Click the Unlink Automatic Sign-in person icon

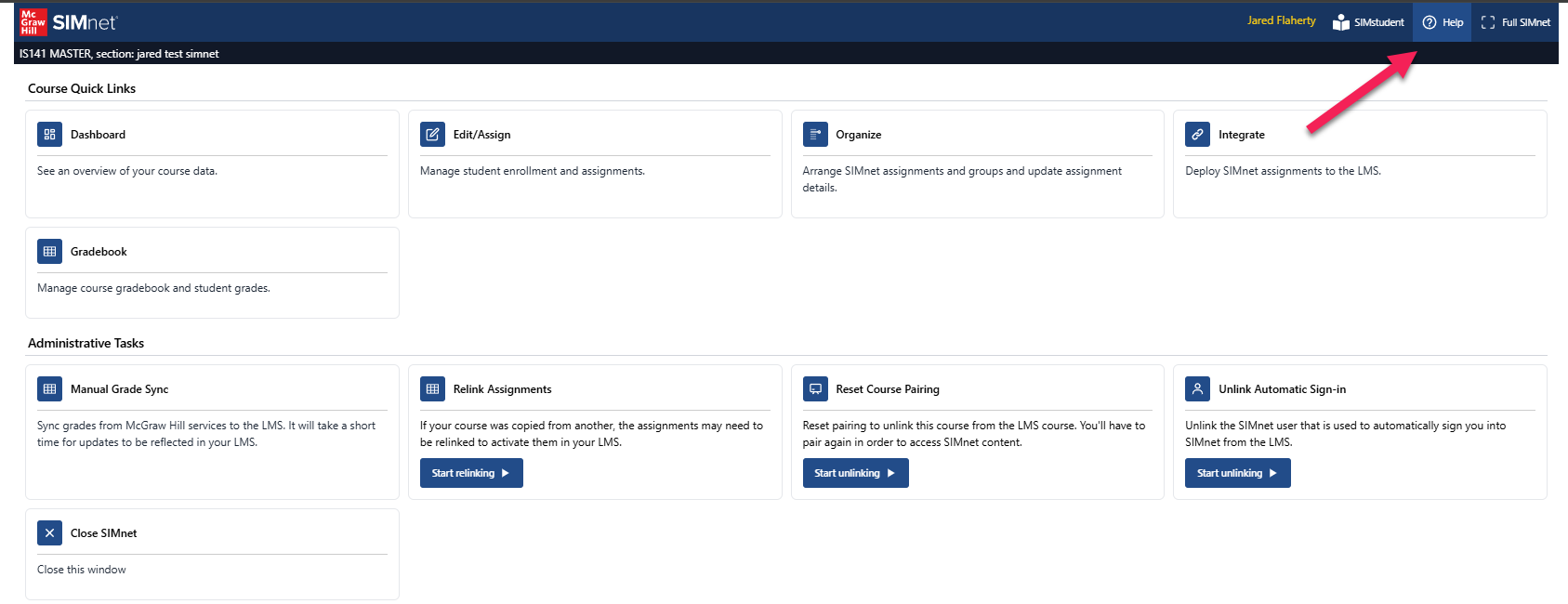[x=1197, y=389]
